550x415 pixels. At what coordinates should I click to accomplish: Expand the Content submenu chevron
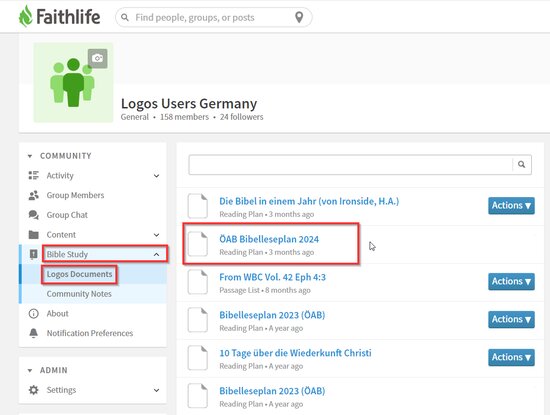[156, 235]
